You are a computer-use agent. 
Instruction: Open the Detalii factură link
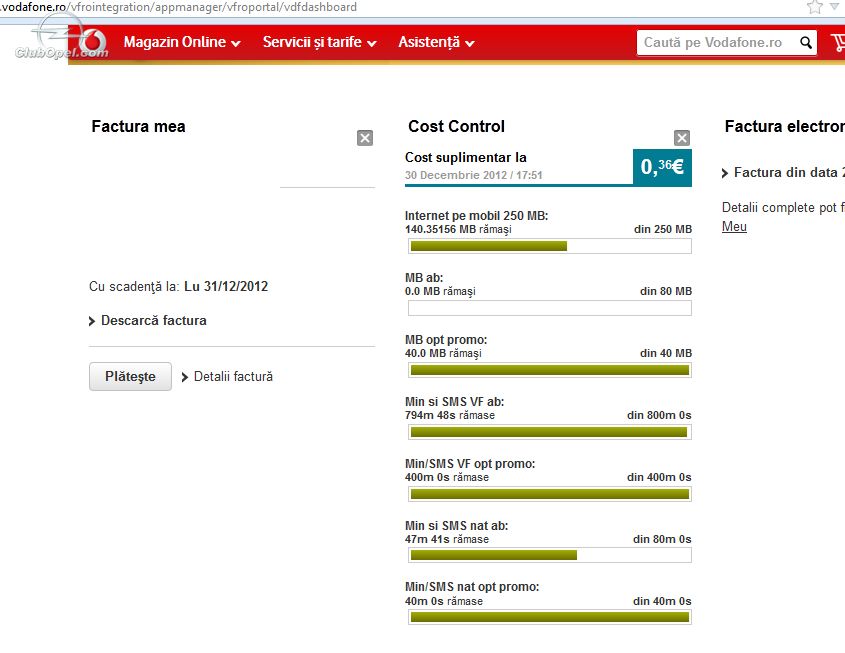227,377
